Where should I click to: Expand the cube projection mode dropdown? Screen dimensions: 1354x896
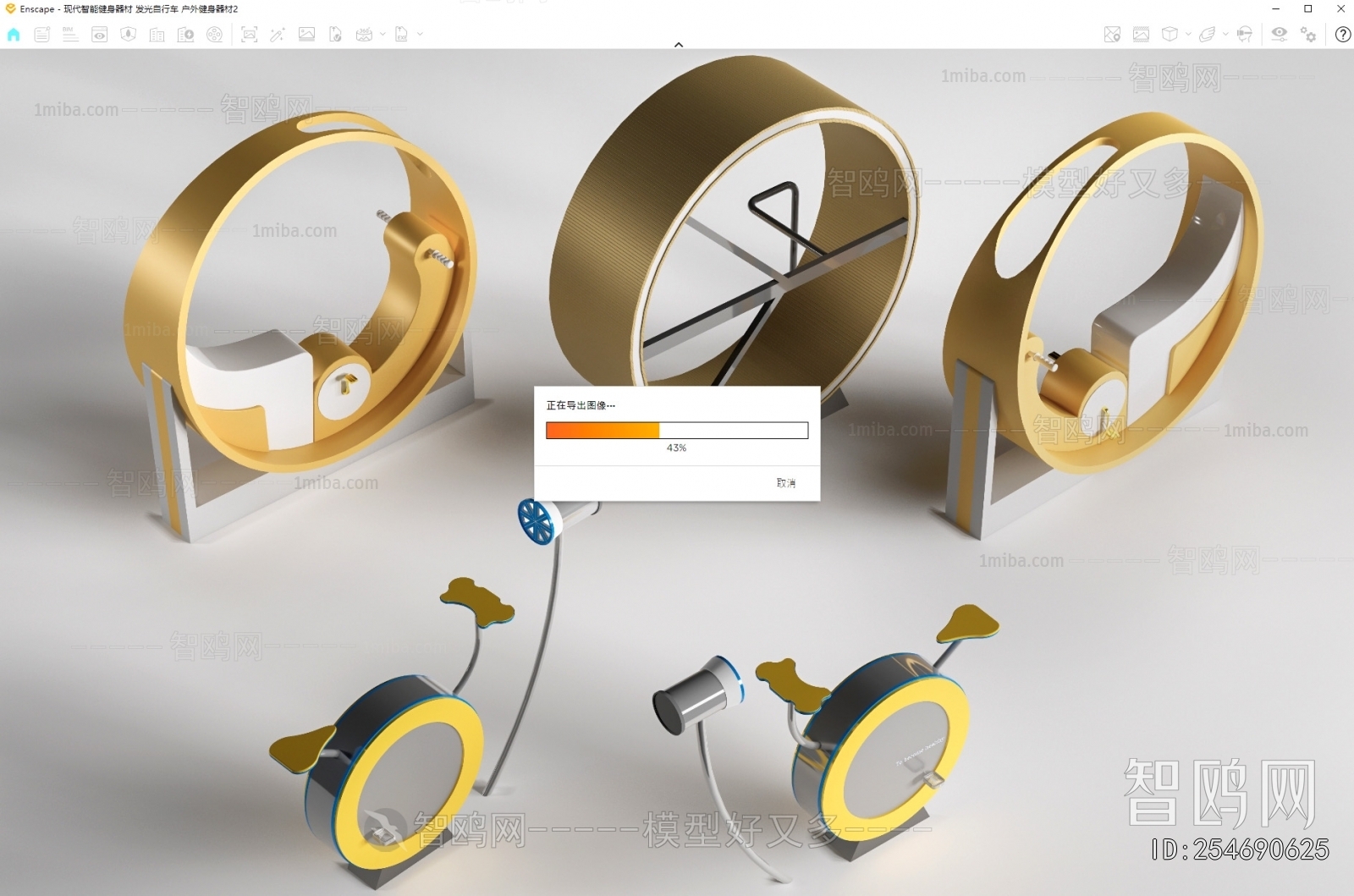click(x=1188, y=35)
